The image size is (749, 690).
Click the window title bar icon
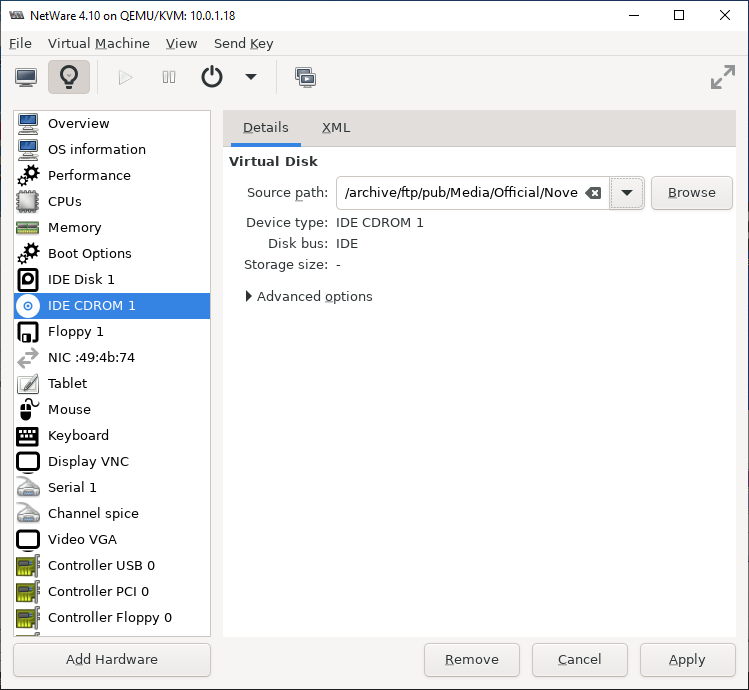[x=17, y=16]
